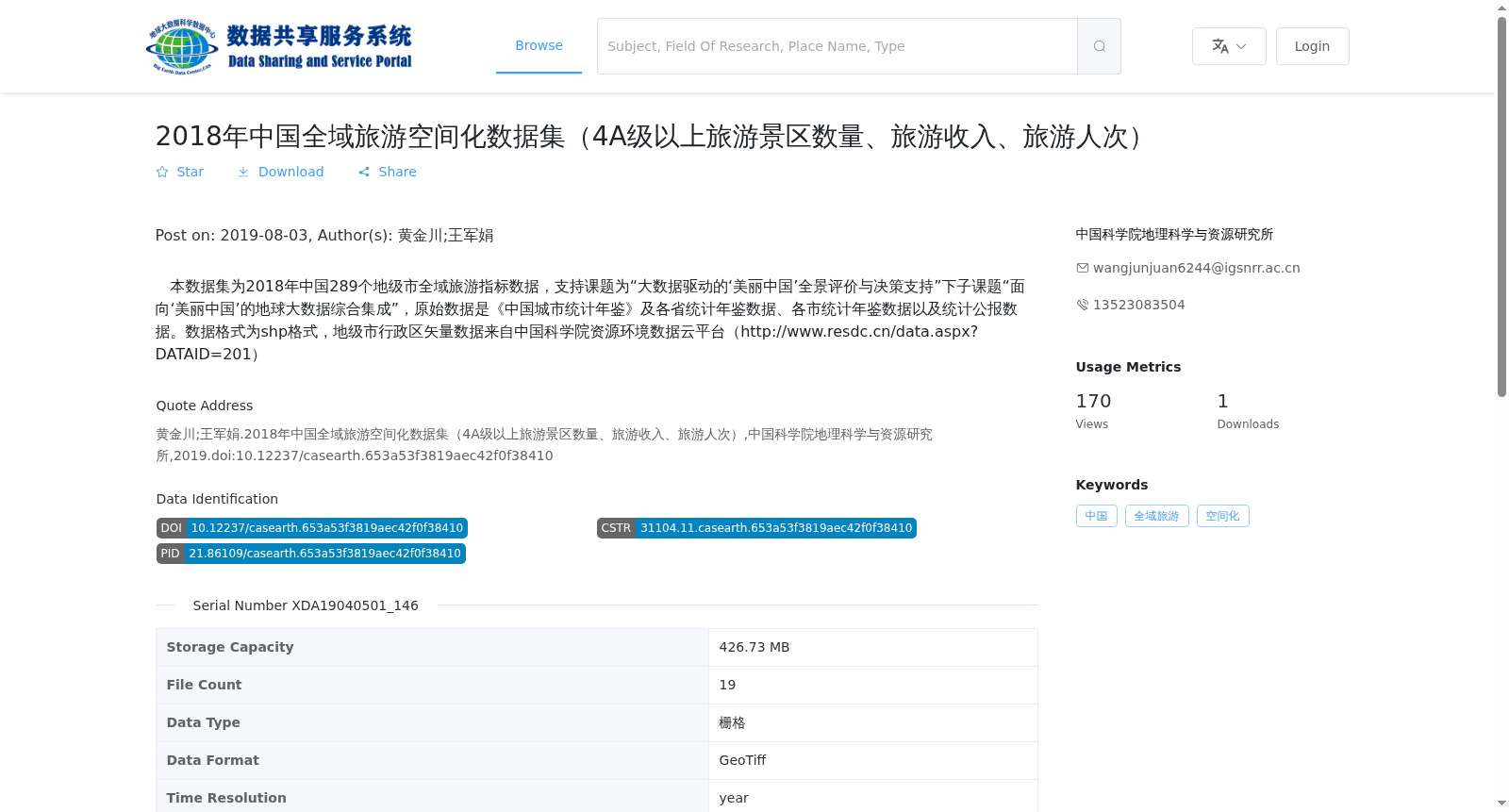The image size is (1509, 812).
Task: Click the Download link under the title
Action: click(x=290, y=172)
